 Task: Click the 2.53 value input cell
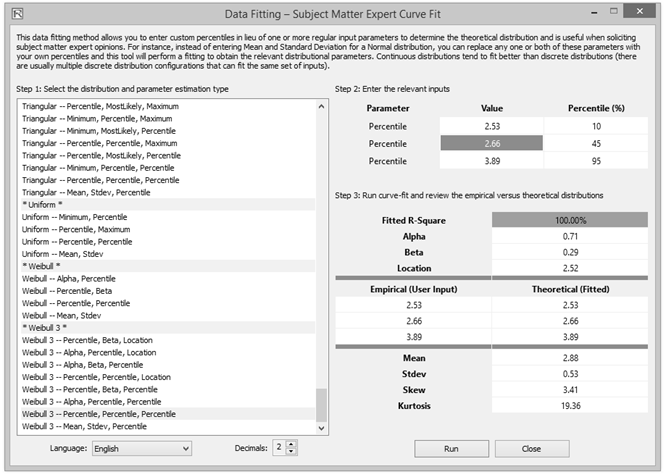click(492, 126)
